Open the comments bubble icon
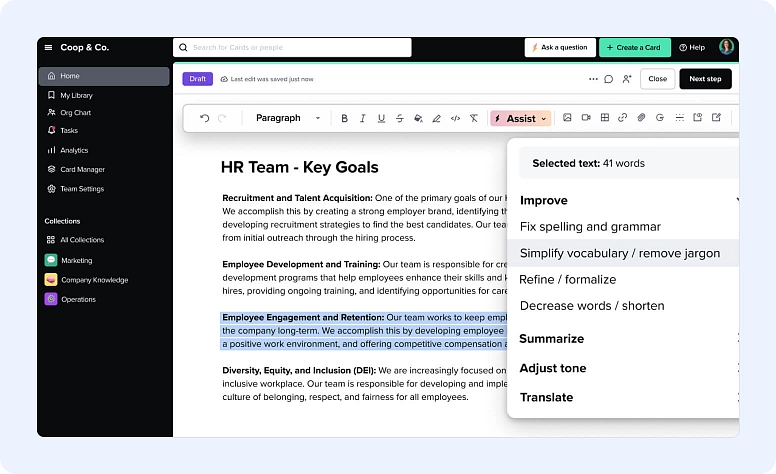The image size is (776, 474). [609, 79]
